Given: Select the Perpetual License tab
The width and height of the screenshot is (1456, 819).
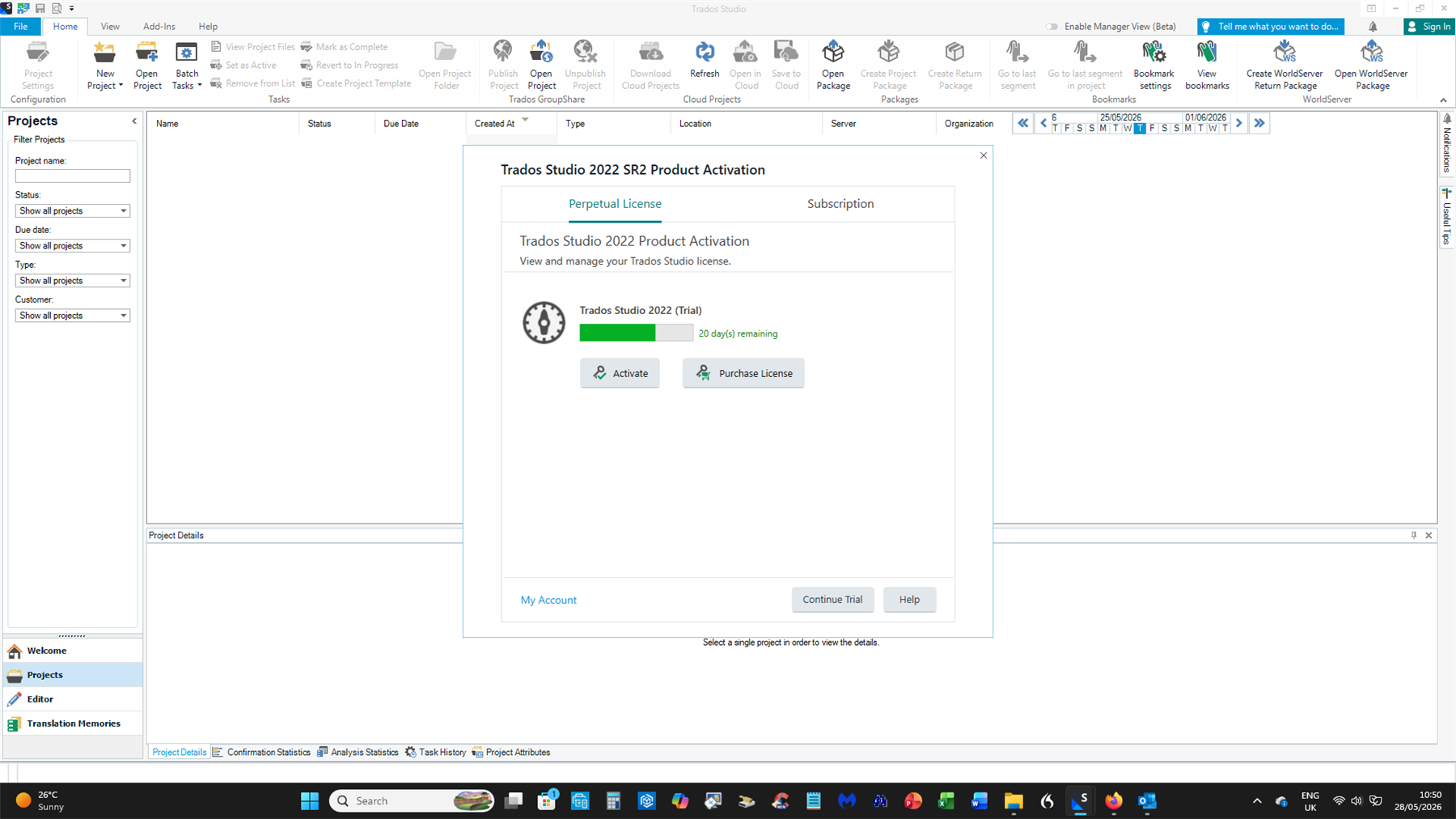Looking at the screenshot, I should tap(615, 204).
